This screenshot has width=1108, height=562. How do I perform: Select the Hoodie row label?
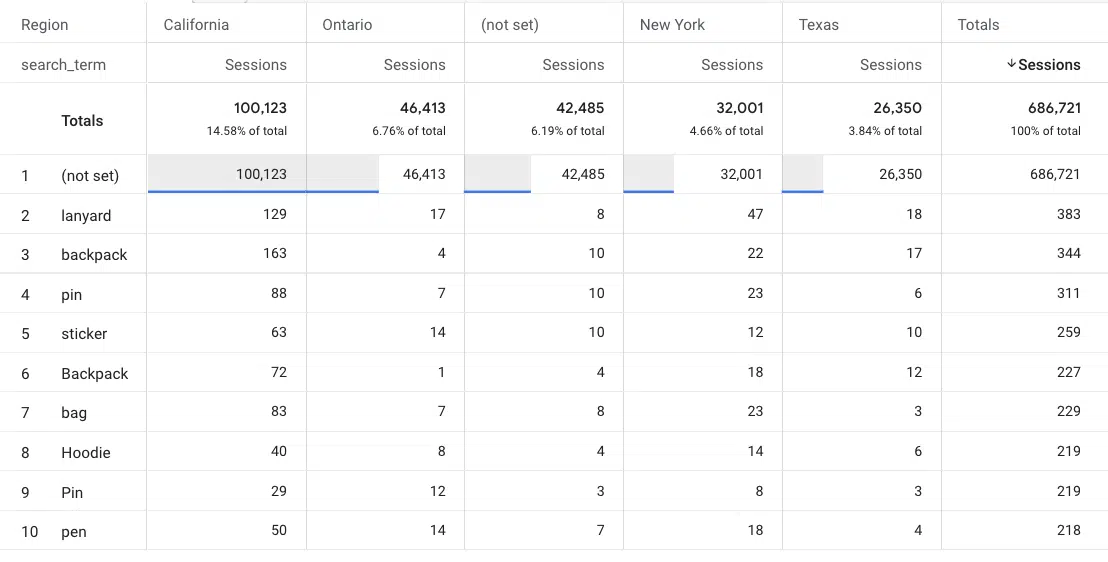[86, 452]
